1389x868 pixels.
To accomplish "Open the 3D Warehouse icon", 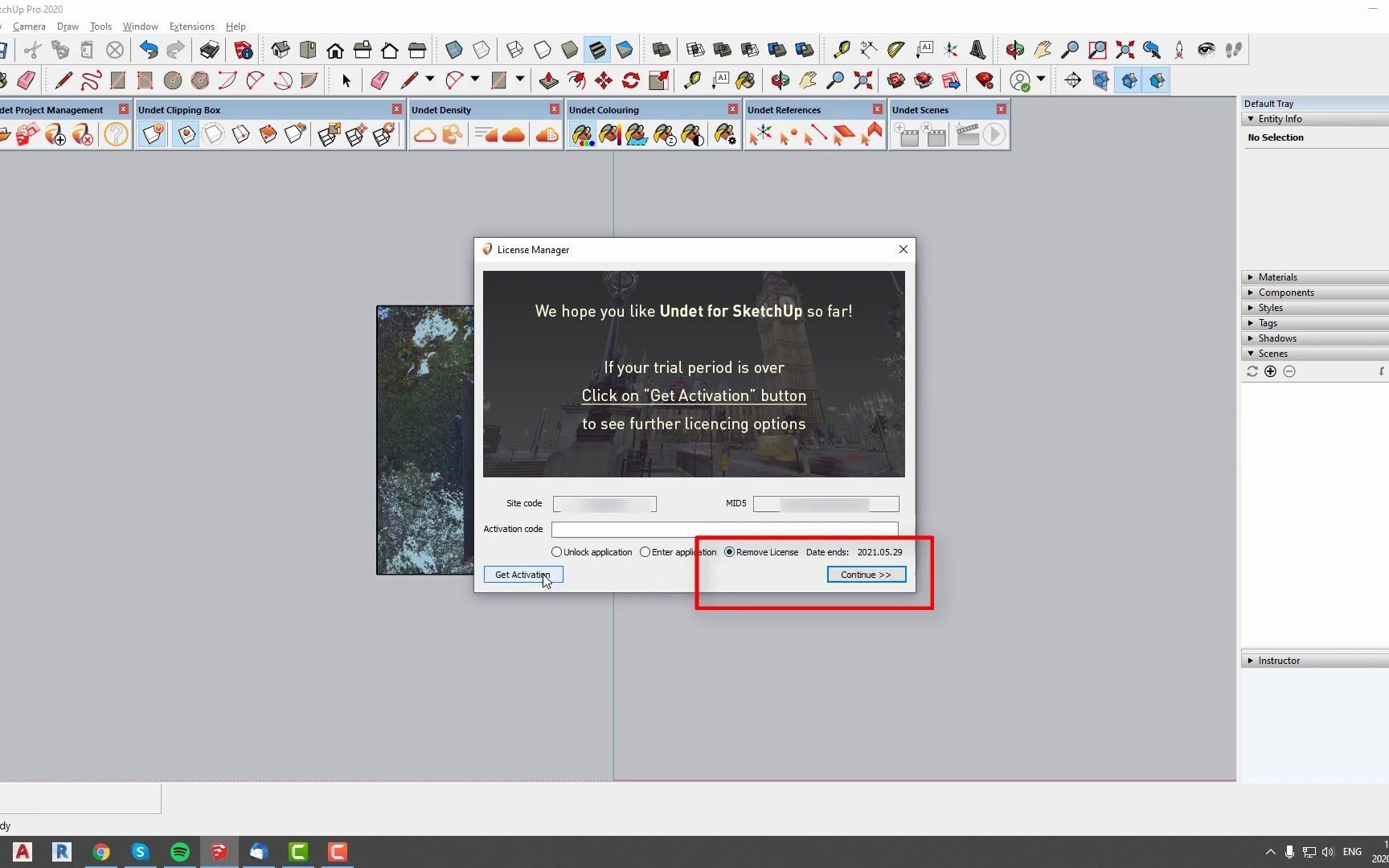I will (x=896, y=80).
